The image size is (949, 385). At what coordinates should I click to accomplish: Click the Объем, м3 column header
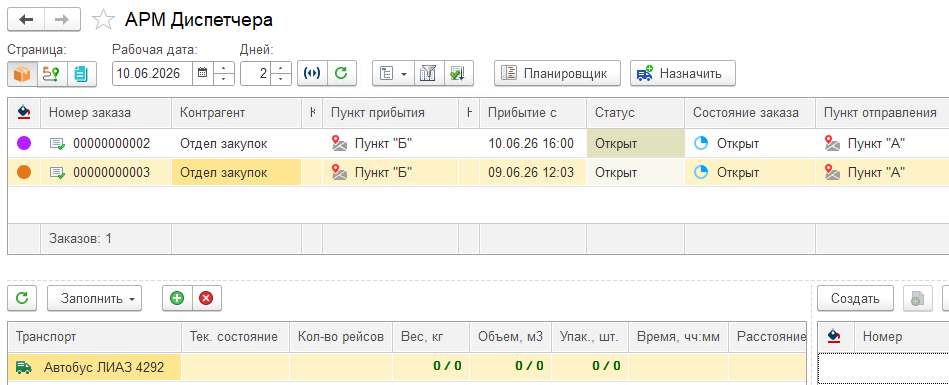510,337
